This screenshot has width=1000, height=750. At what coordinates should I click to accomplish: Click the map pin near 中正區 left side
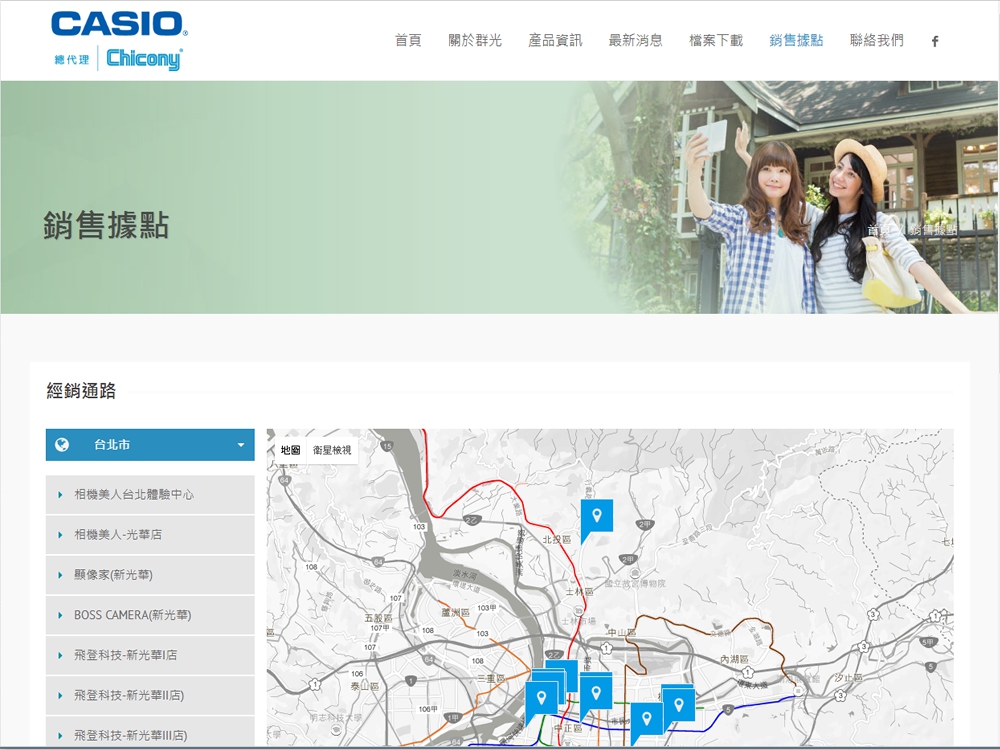pyautogui.click(x=541, y=699)
